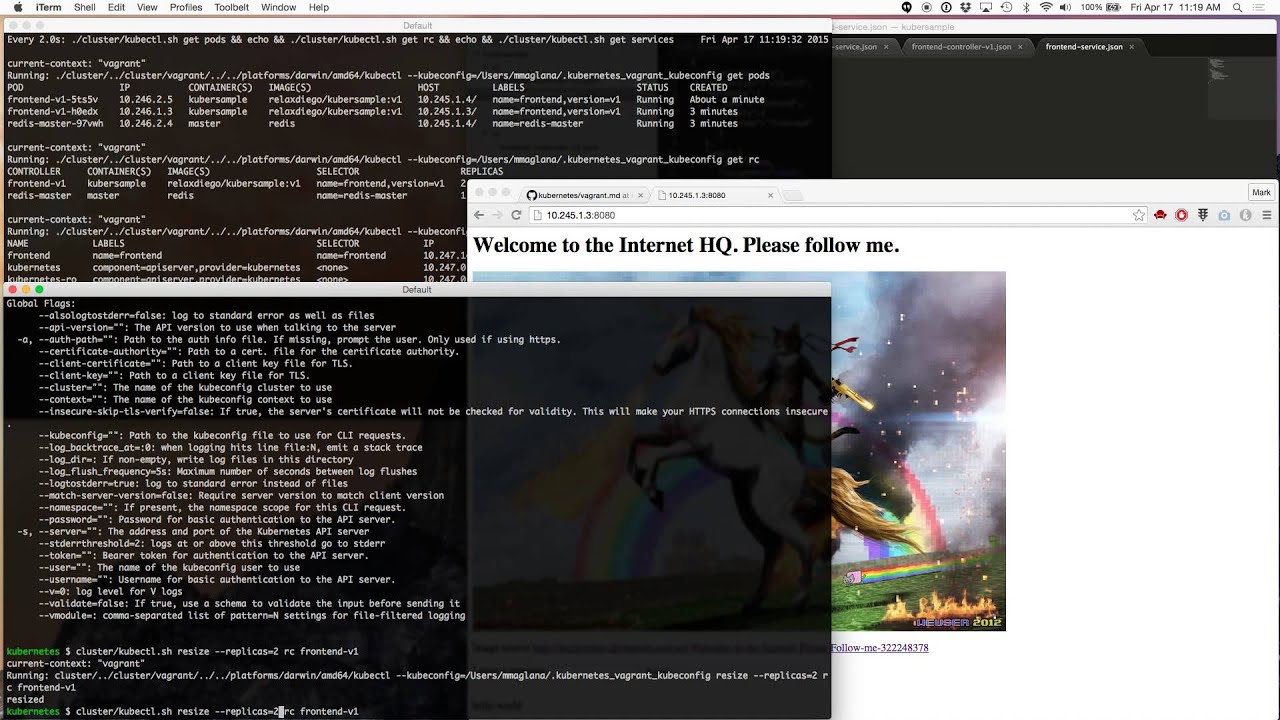Open the Time Machine menu bar icon
This screenshot has height=720, width=1280.
tap(1006, 7)
